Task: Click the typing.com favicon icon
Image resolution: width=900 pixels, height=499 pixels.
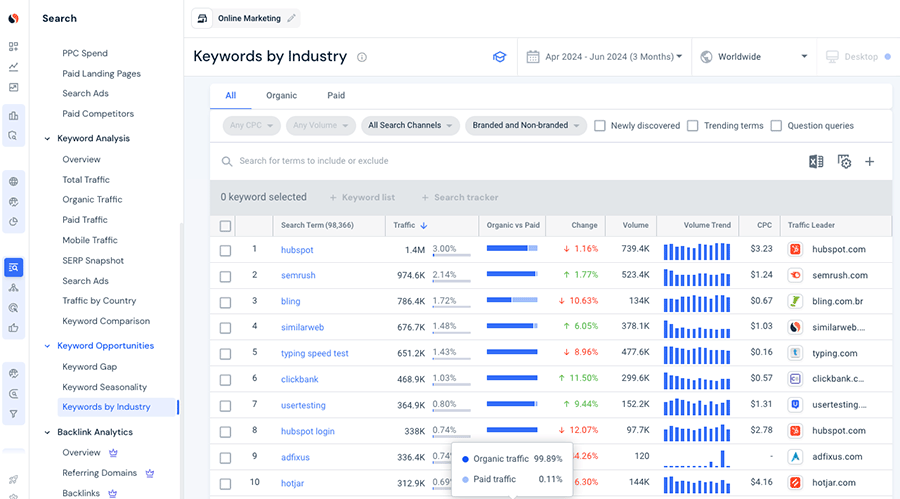Action: [795, 353]
